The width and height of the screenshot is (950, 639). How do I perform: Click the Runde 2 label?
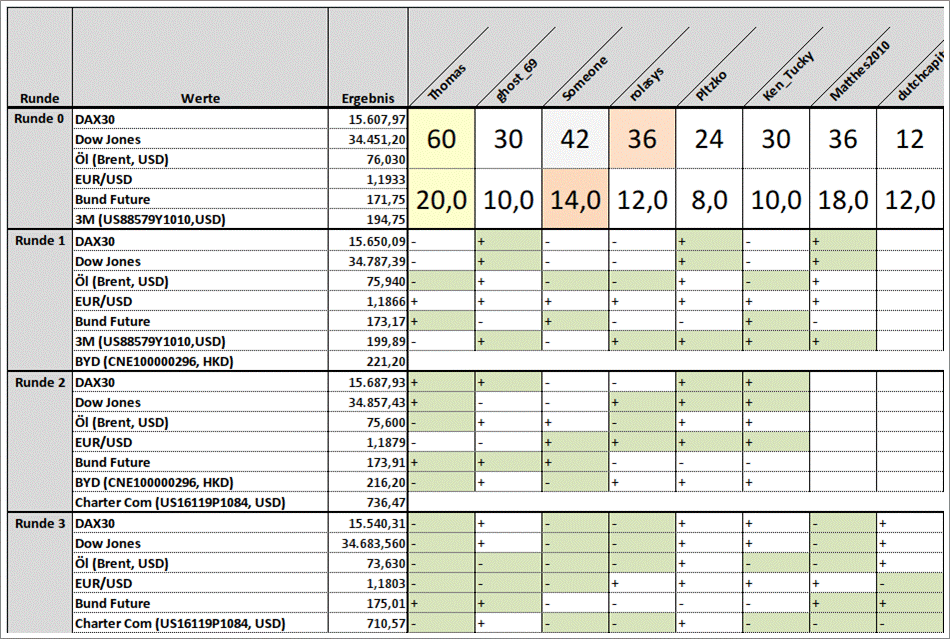tap(39, 382)
